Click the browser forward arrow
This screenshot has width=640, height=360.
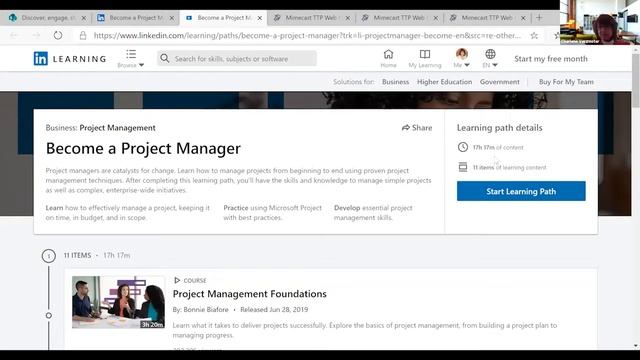[36, 36]
